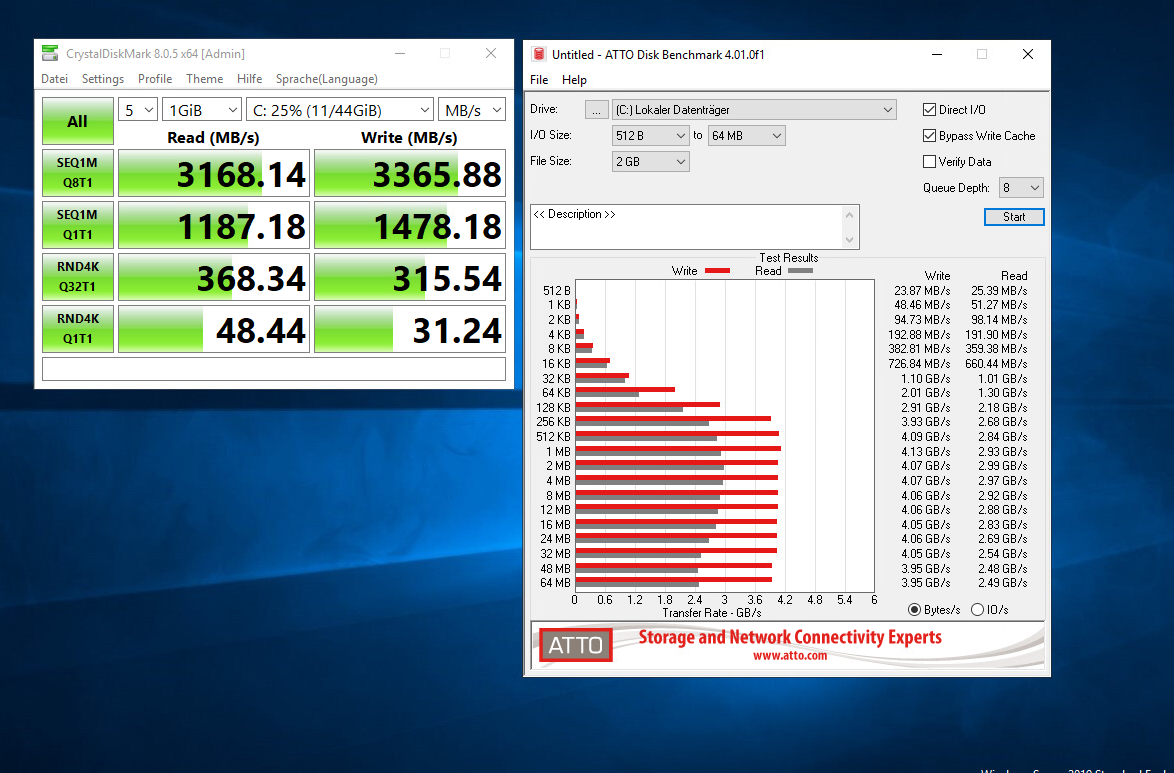Viewport: 1174px width, 773px height.
Task: Click RND4K Q32T1 read value 368.34
Action: pyautogui.click(x=214, y=276)
